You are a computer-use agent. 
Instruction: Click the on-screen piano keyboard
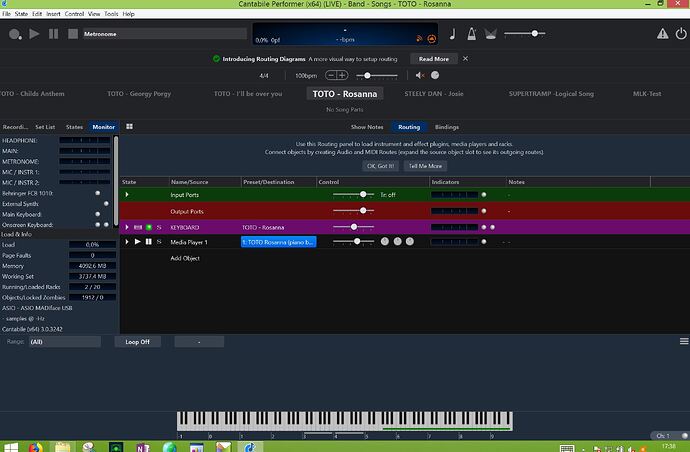(345, 421)
